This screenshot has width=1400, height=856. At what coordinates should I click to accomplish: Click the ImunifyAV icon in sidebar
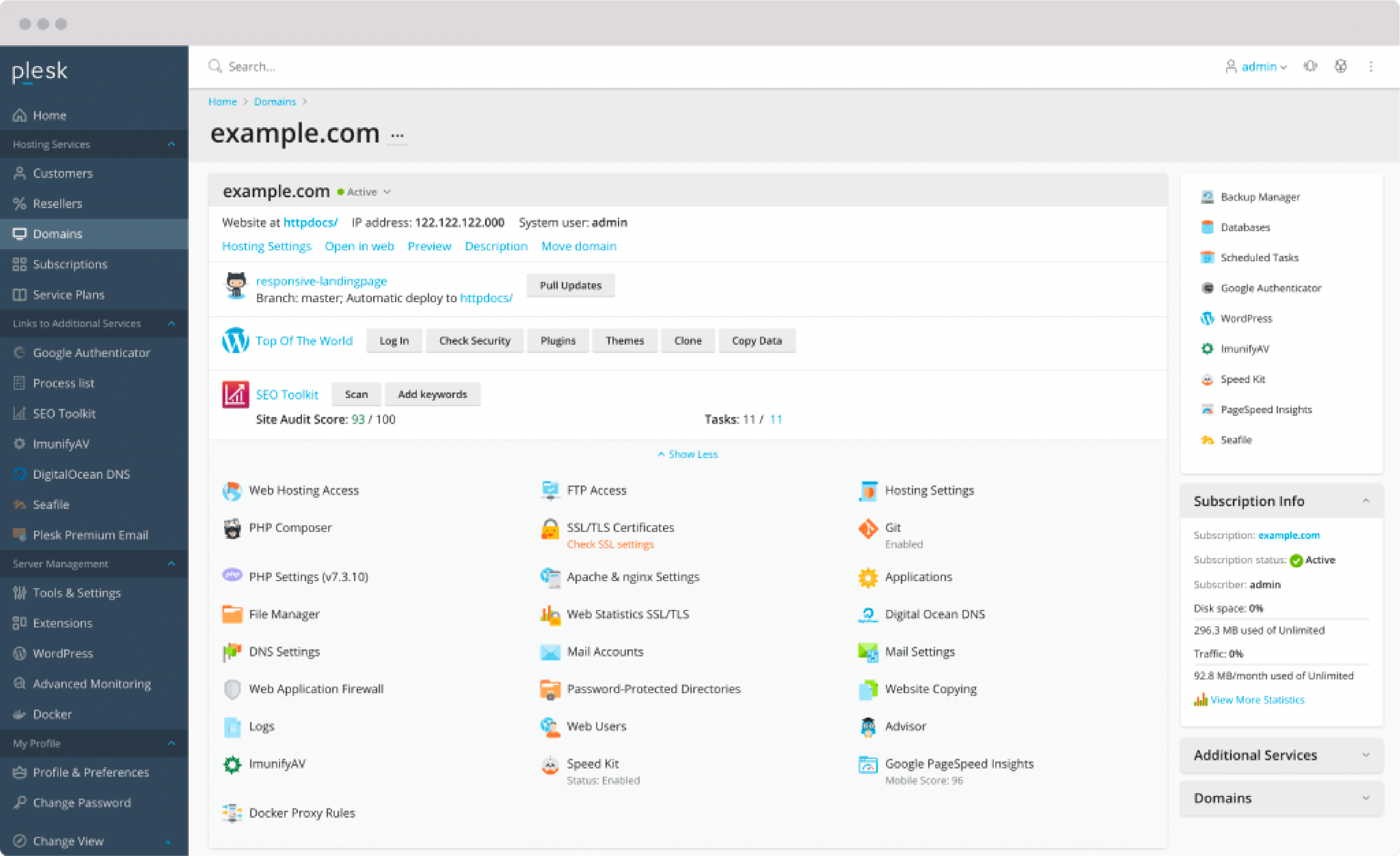click(17, 443)
